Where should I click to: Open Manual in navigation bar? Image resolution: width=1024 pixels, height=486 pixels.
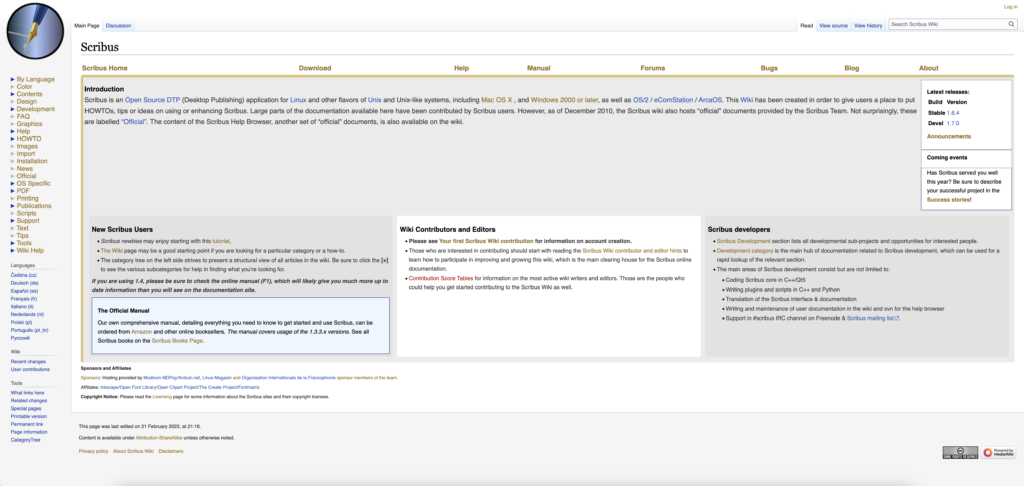coord(539,68)
